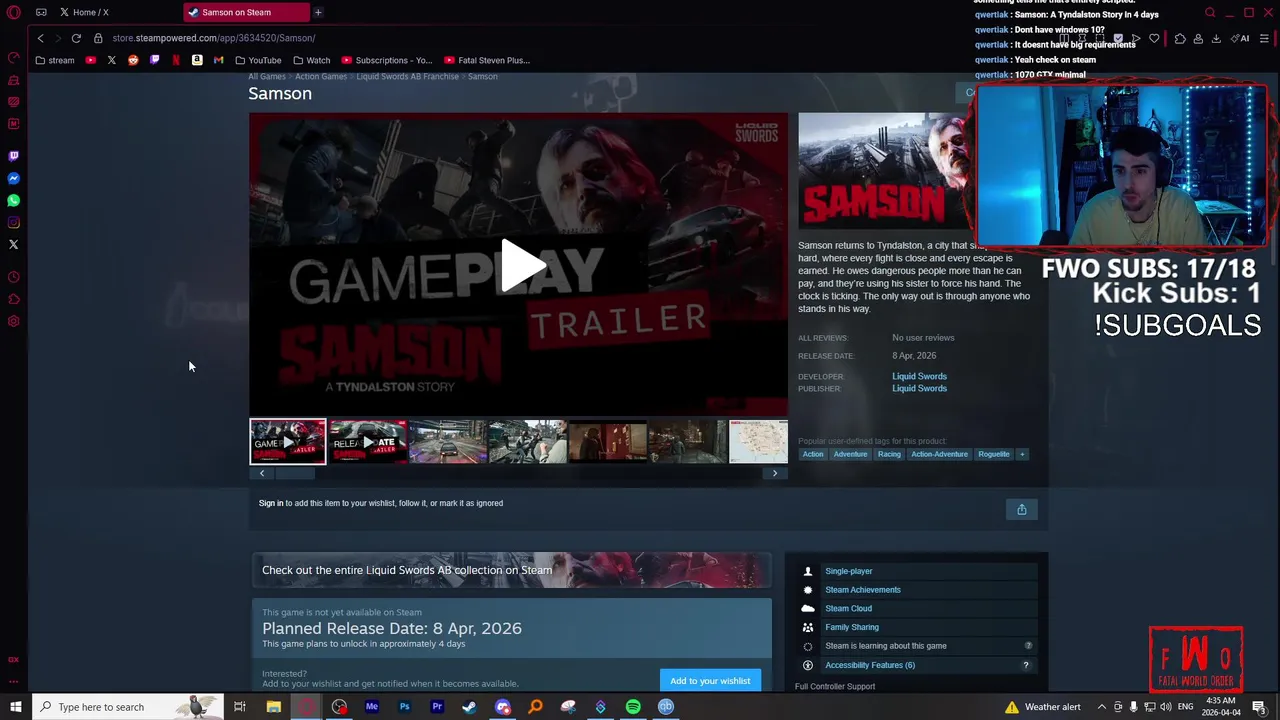Open the Liquid Swords developer link

click(919, 376)
